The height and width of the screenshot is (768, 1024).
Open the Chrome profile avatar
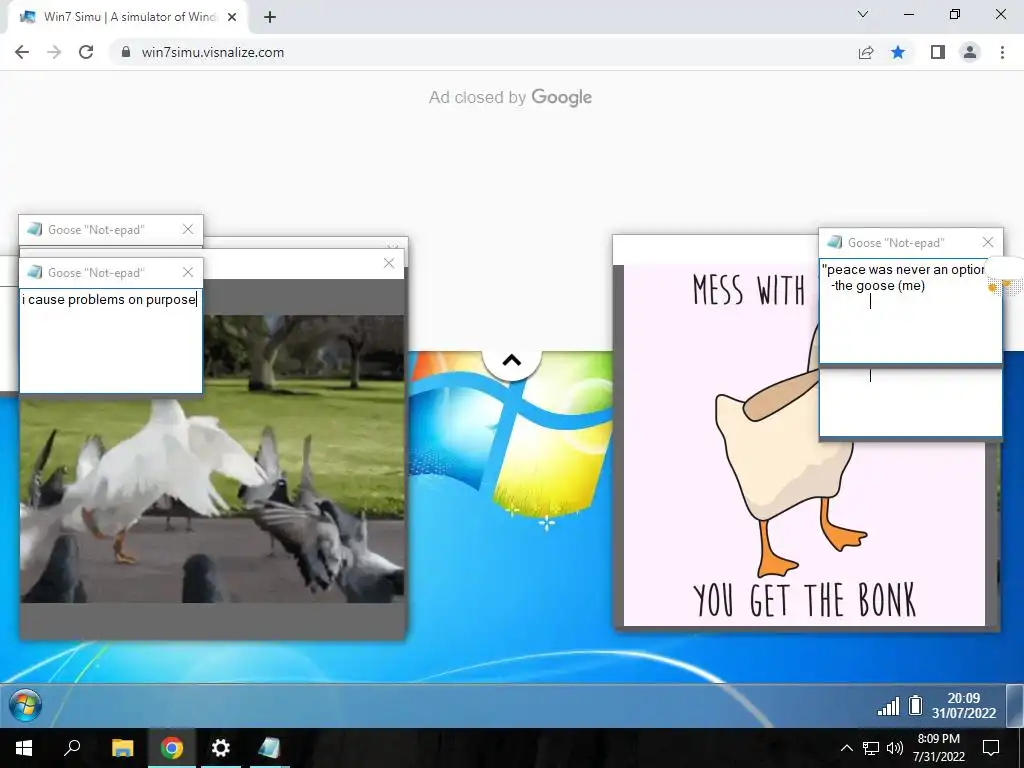[970, 52]
